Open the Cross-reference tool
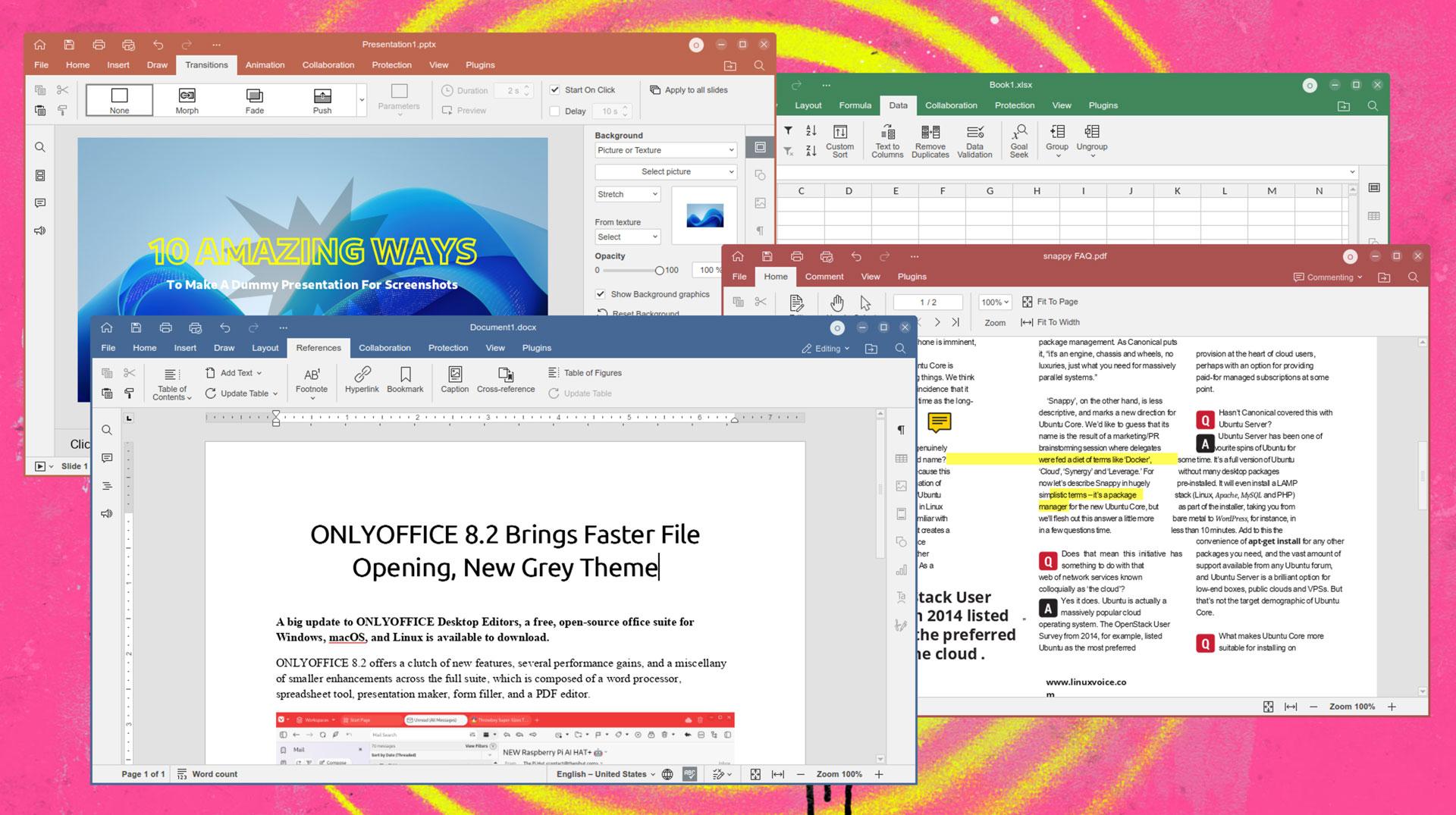This screenshot has width=1456, height=815. [x=506, y=379]
